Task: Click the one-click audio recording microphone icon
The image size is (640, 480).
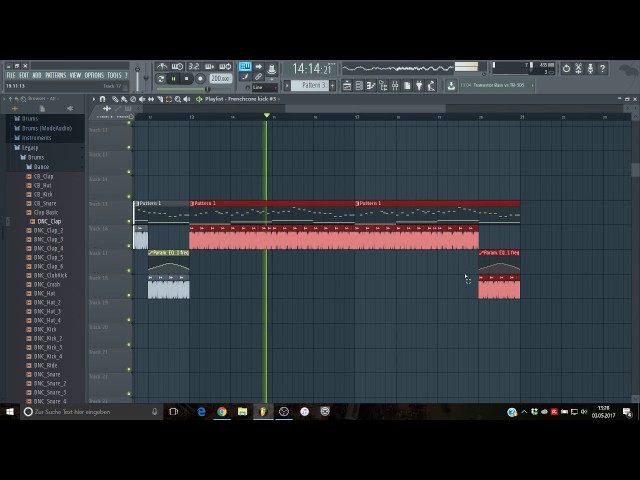Action: 590,69
